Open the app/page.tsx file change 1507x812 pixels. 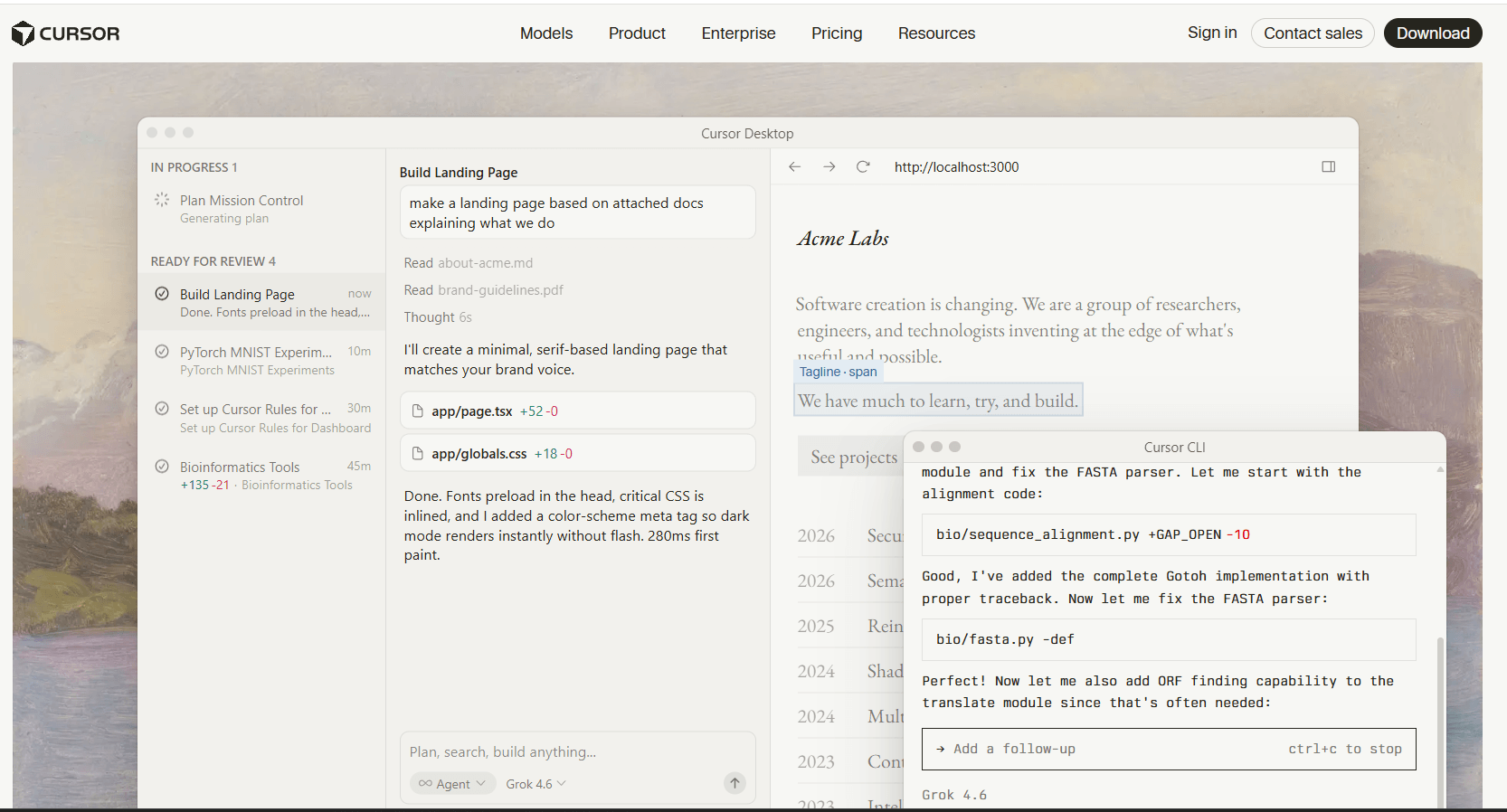click(577, 411)
